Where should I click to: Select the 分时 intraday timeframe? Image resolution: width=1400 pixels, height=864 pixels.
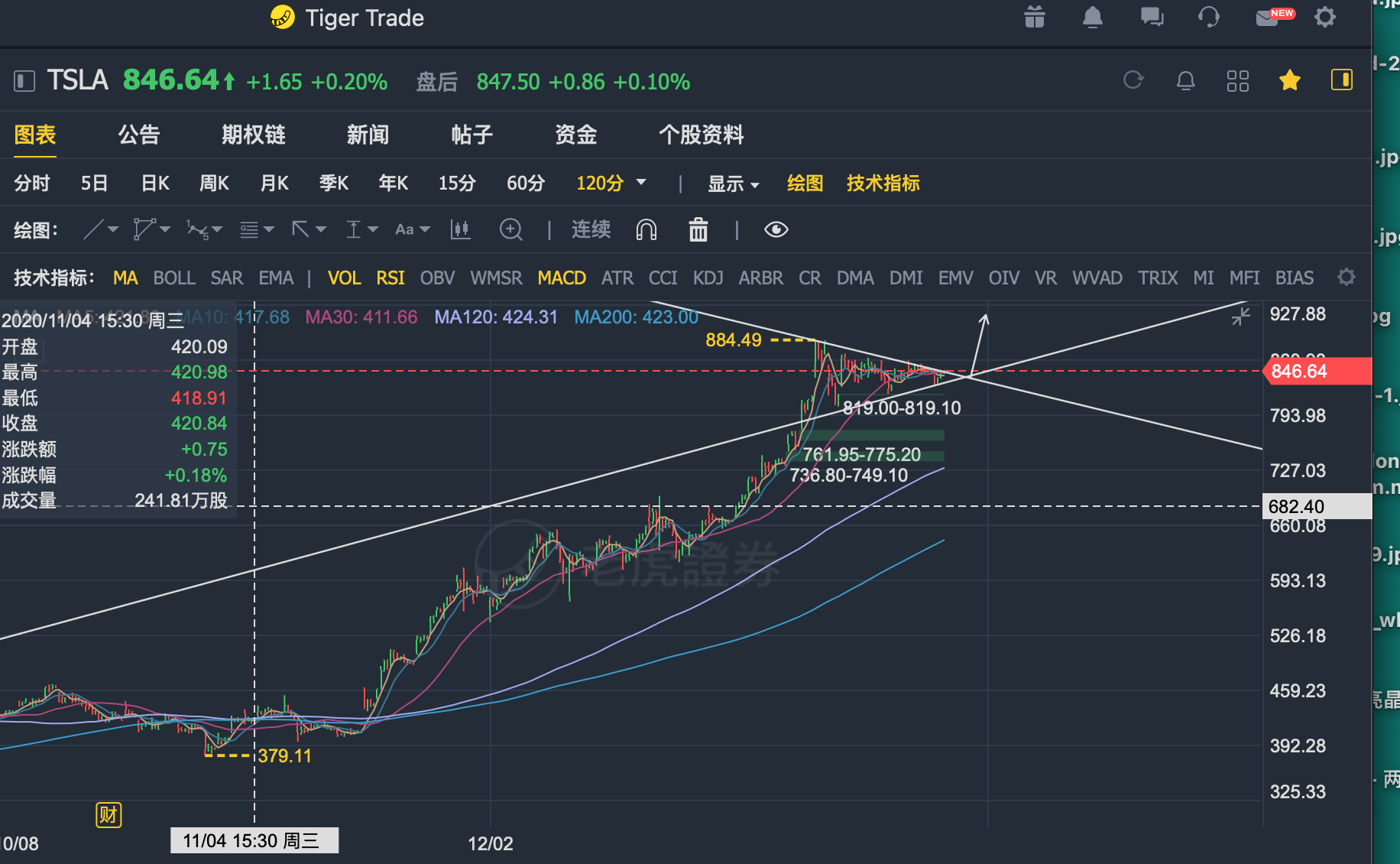pyautogui.click(x=32, y=184)
